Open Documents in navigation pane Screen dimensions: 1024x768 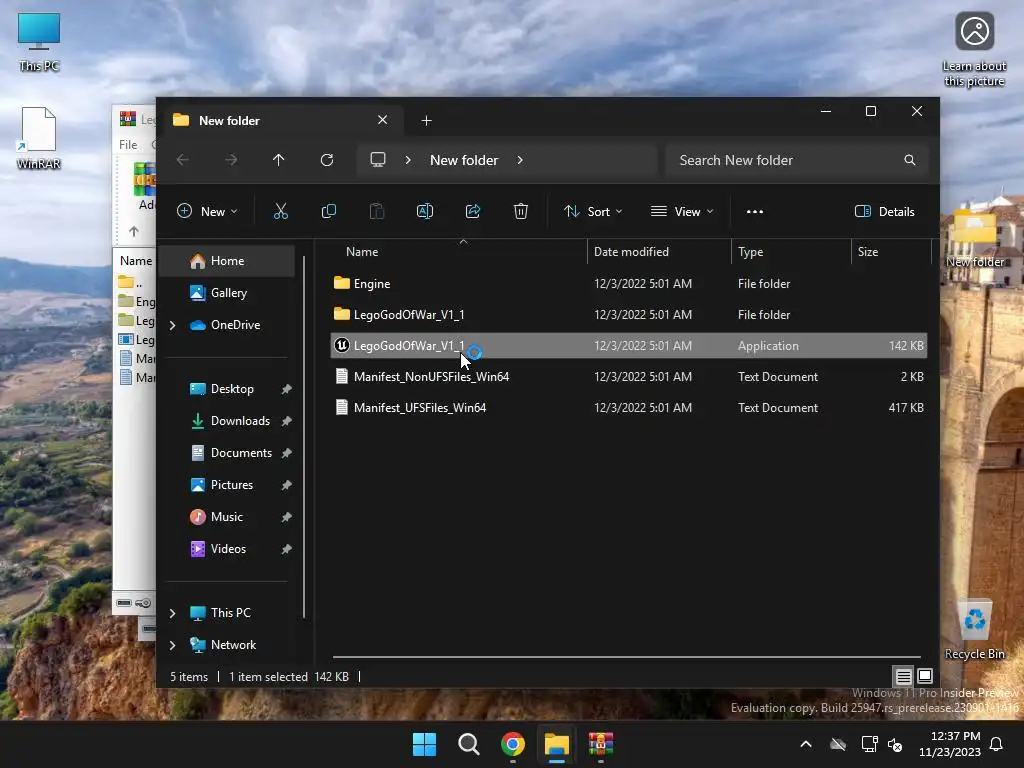[x=227, y=453]
